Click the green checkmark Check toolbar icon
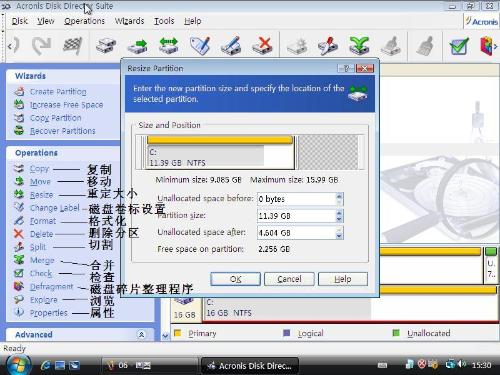The width and height of the screenshot is (500, 375). (x=459, y=46)
